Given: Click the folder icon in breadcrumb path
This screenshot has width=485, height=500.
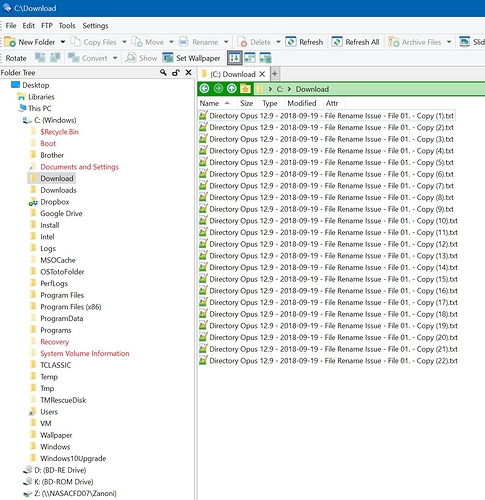Looking at the screenshot, I should (260, 89).
